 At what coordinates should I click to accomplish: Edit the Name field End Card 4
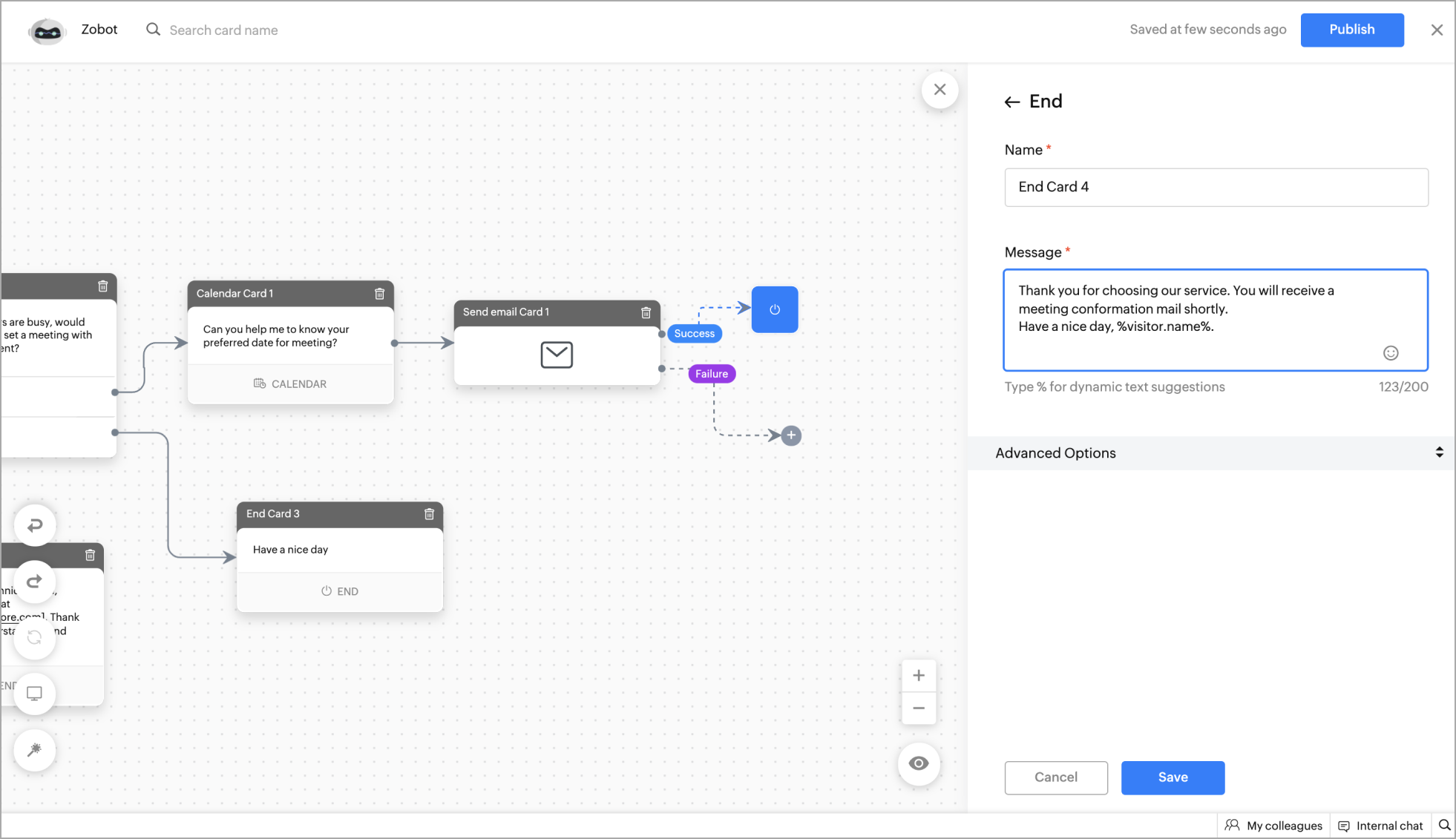(x=1216, y=187)
